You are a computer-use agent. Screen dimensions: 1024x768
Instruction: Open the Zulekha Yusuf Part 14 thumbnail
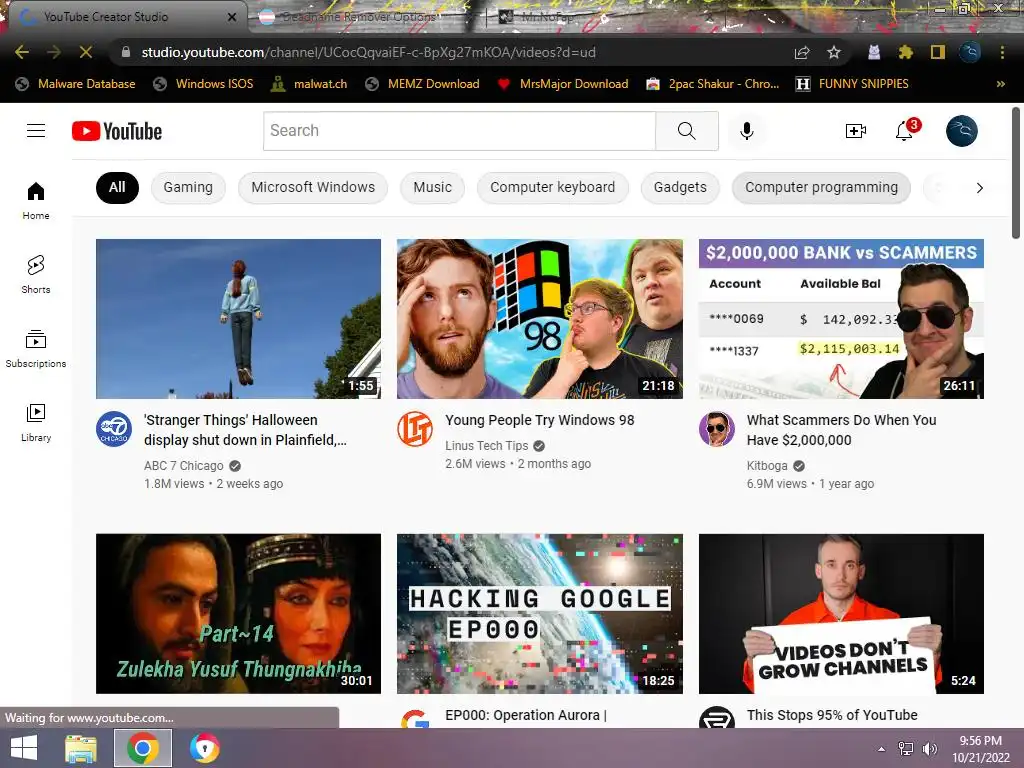238,614
